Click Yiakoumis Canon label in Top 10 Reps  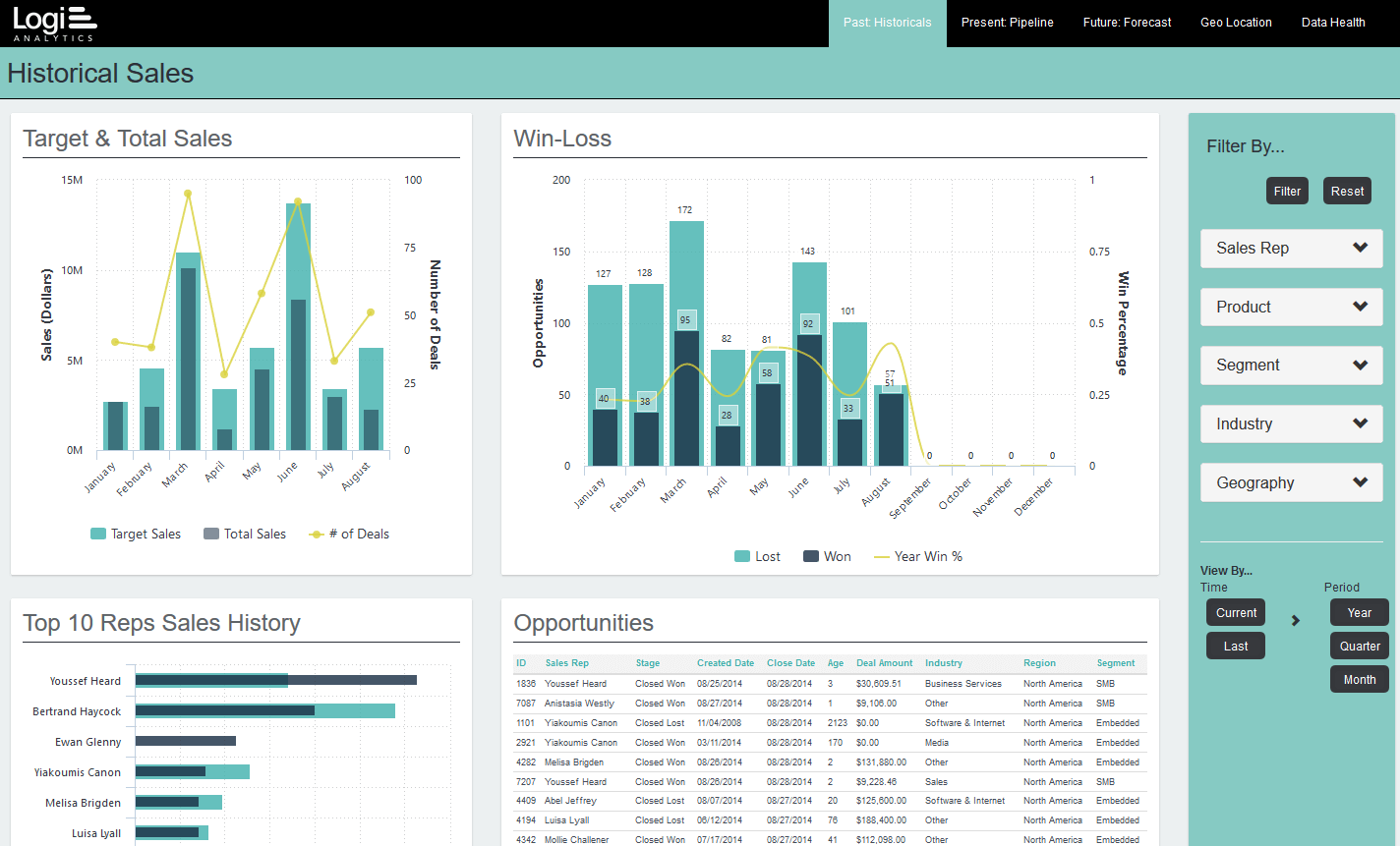[x=78, y=772]
